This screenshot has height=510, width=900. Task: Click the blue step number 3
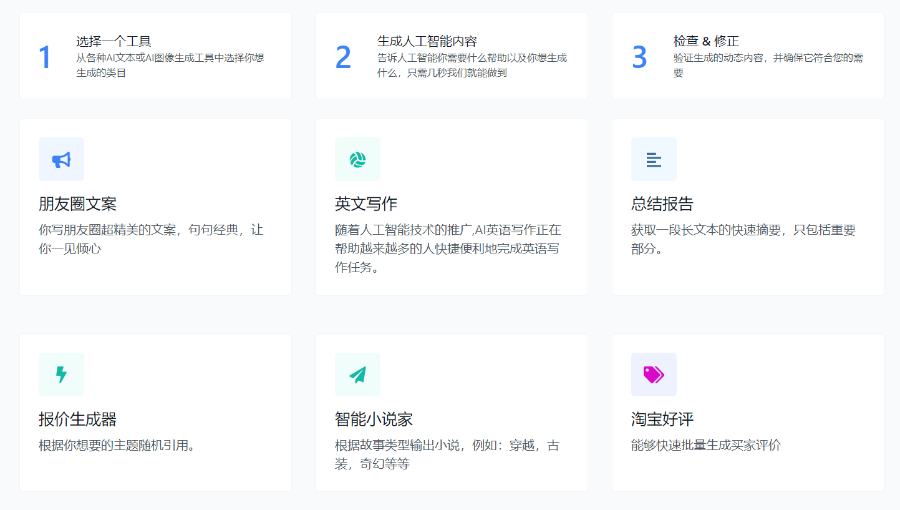(639, 57)
